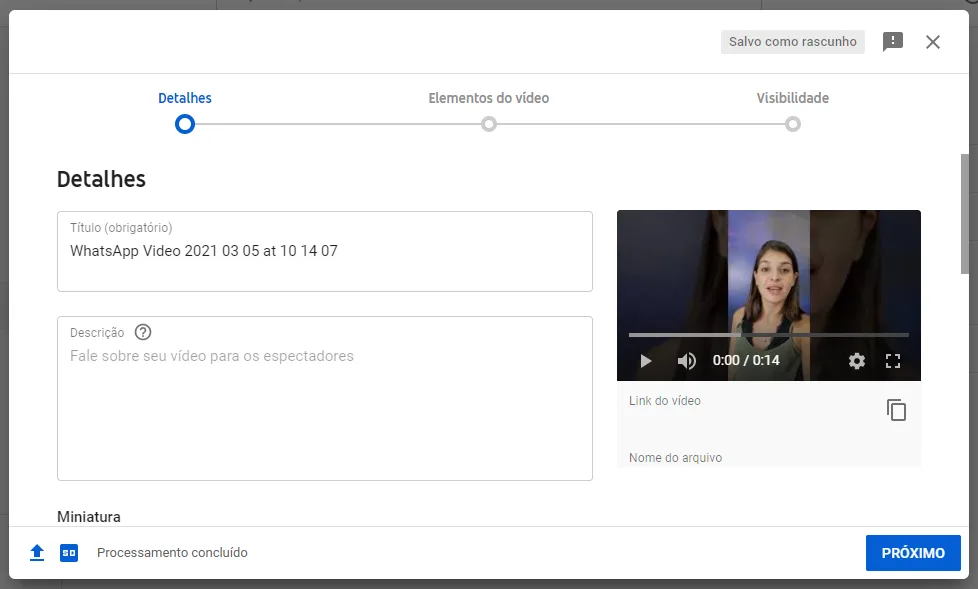Click the upload status arrow icon

(x=37, y=553)
